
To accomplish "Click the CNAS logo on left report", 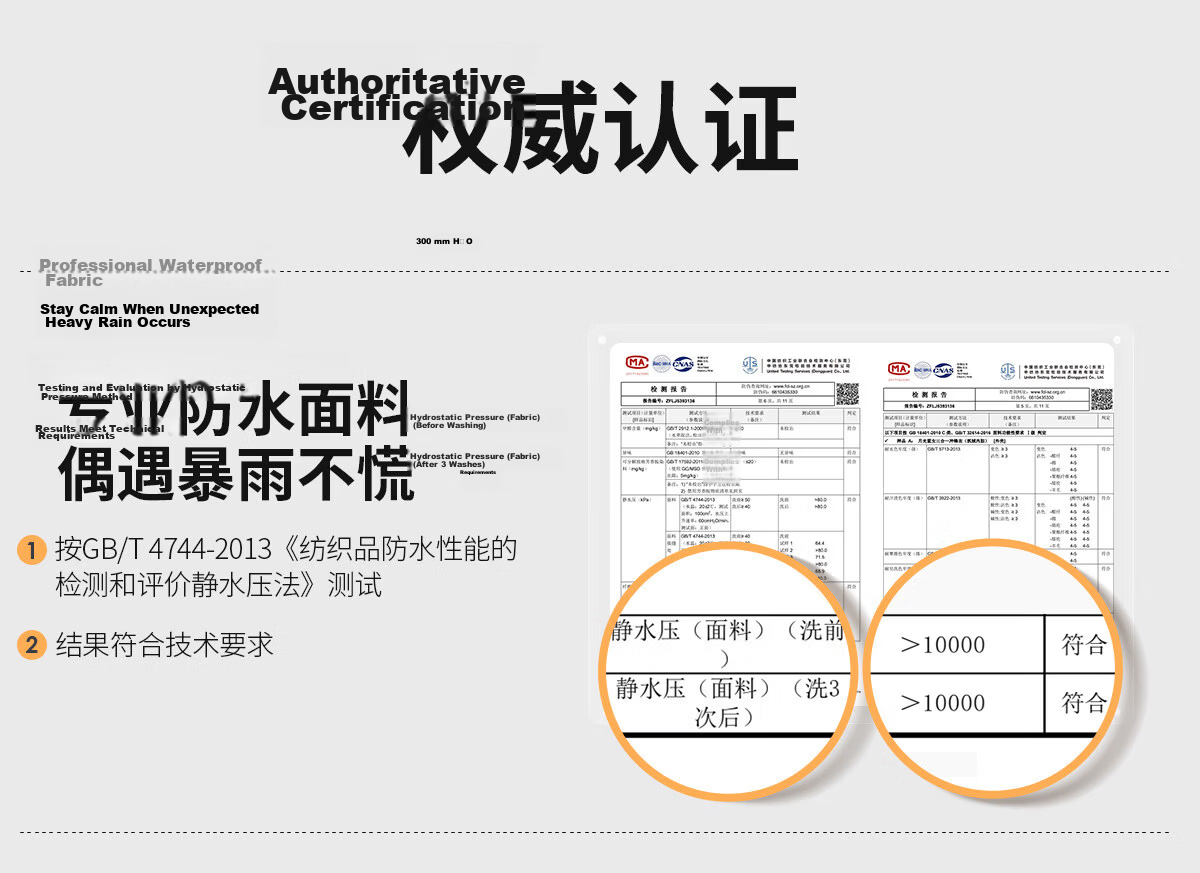I will (683, 364).
